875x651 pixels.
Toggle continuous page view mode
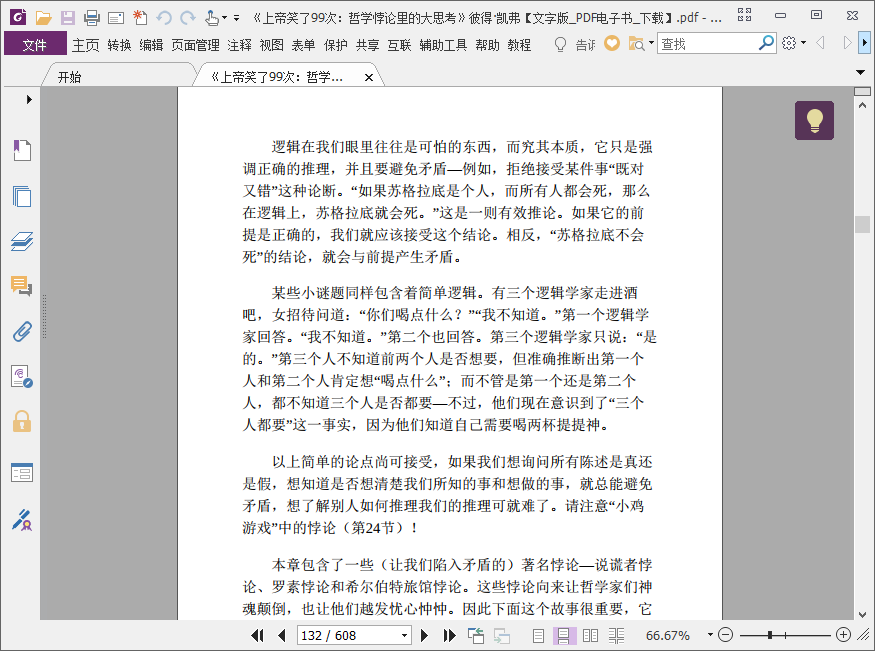pos(564,635)
